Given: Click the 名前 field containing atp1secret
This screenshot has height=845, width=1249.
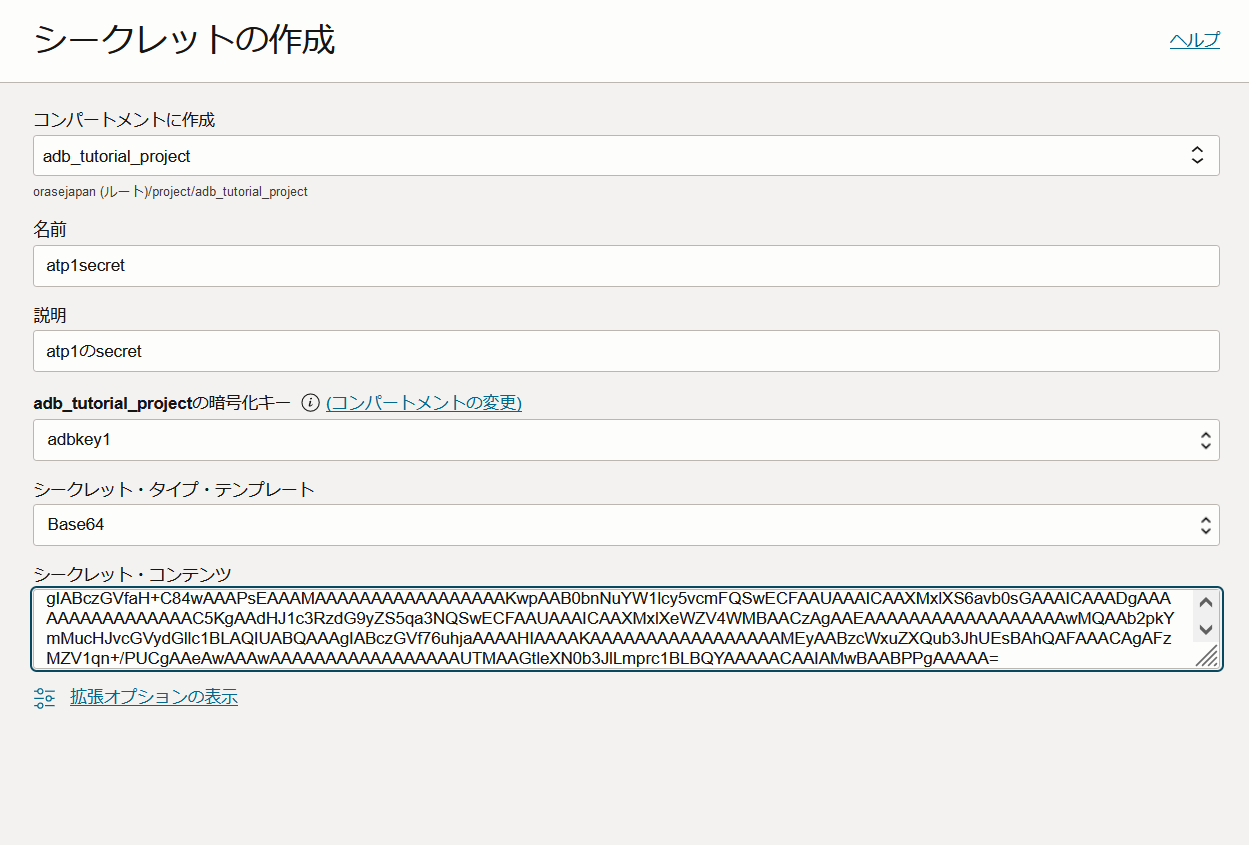Looking at the screenshot, I should pyautogui.click(x=626, y=266).
